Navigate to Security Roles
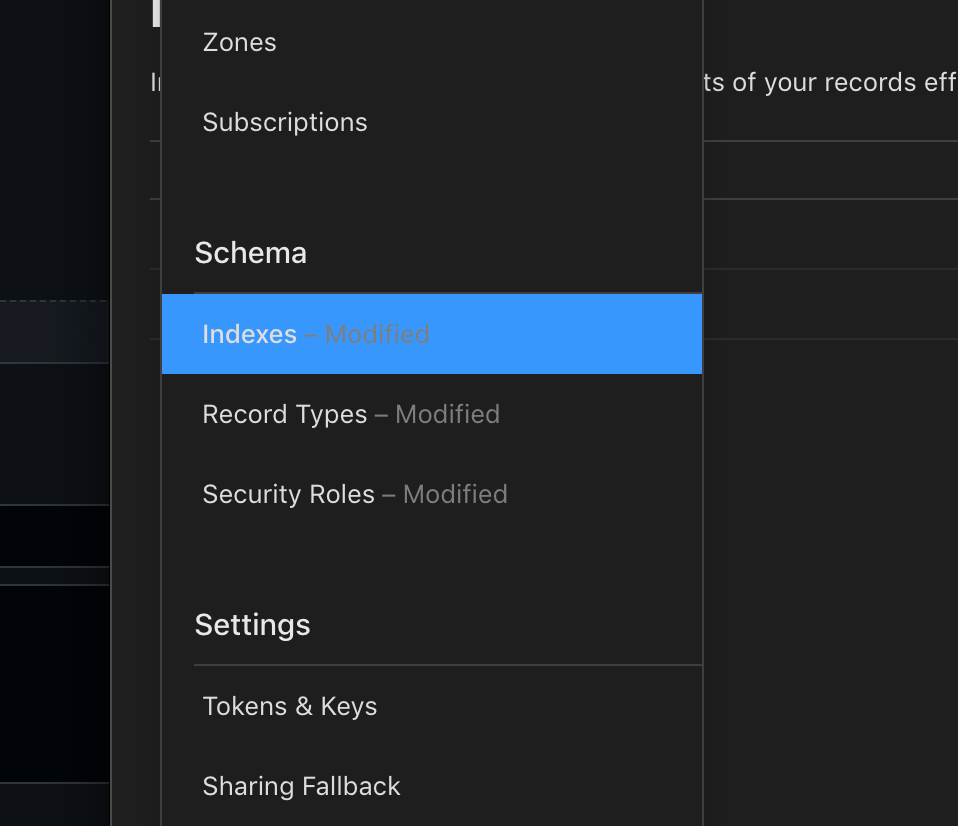Image resolution: width=958 pixels, height=826 pixels. 288,494
